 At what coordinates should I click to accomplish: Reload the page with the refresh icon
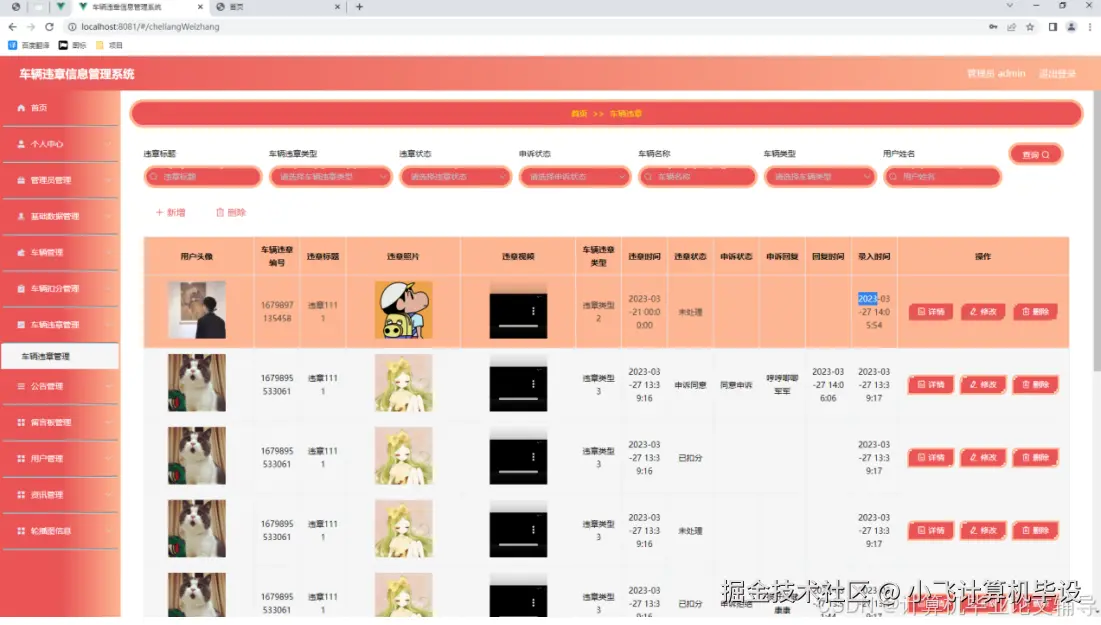click(49, 27)
